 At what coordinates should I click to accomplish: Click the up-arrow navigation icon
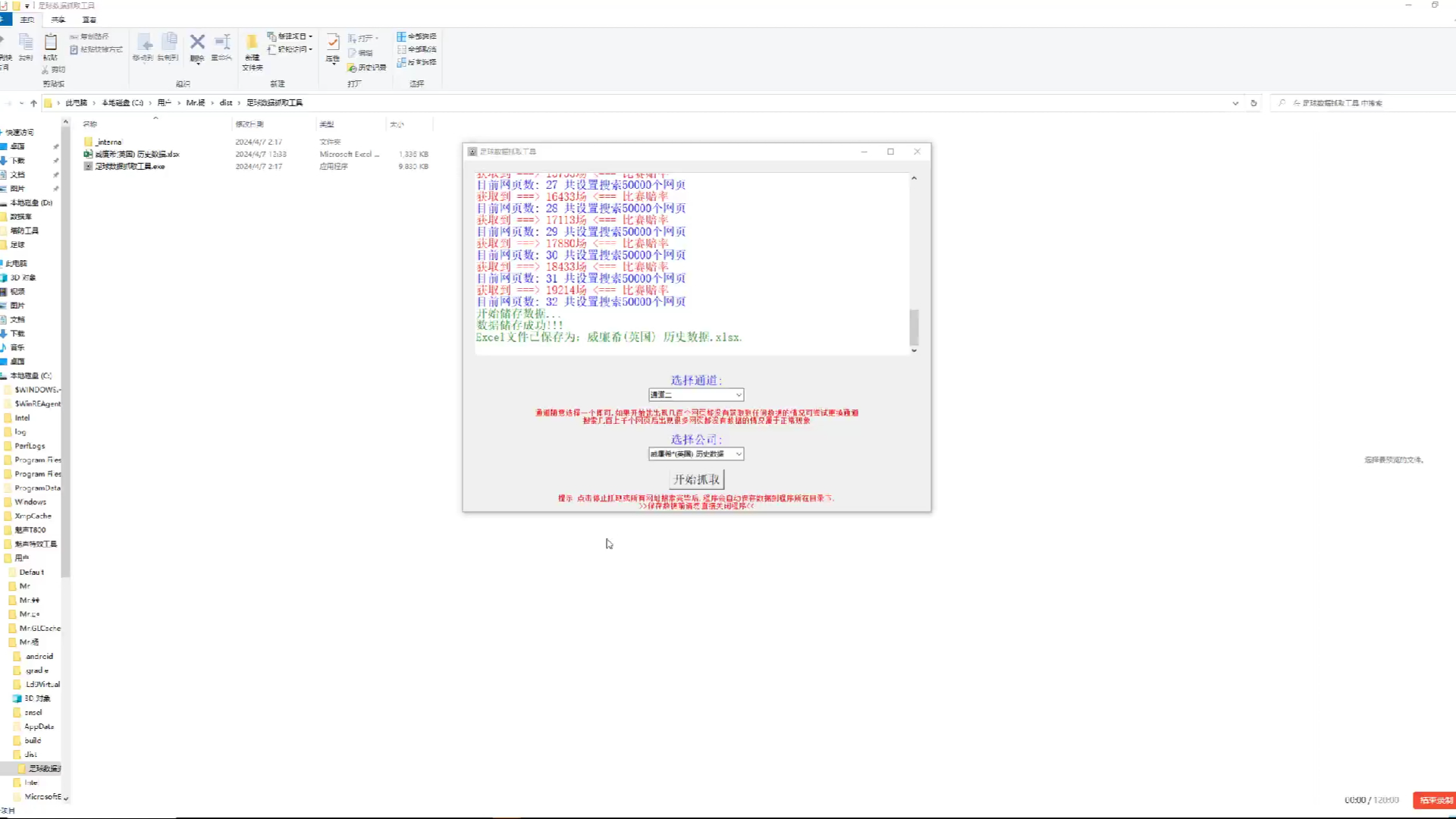pyautogui.click(x=33, y=103)
